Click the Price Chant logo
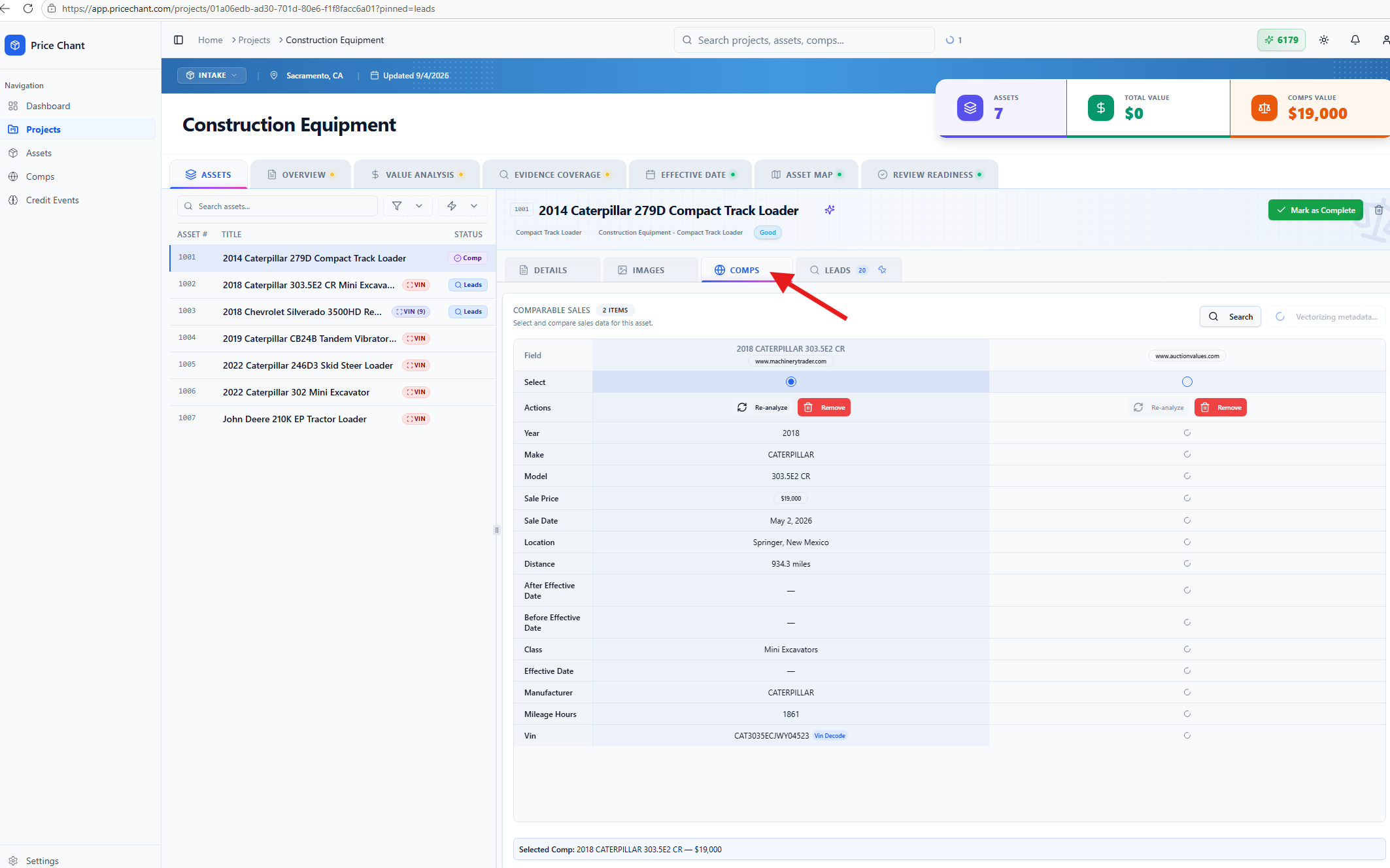Screen dimensions: 1390x868 point(15,45)
